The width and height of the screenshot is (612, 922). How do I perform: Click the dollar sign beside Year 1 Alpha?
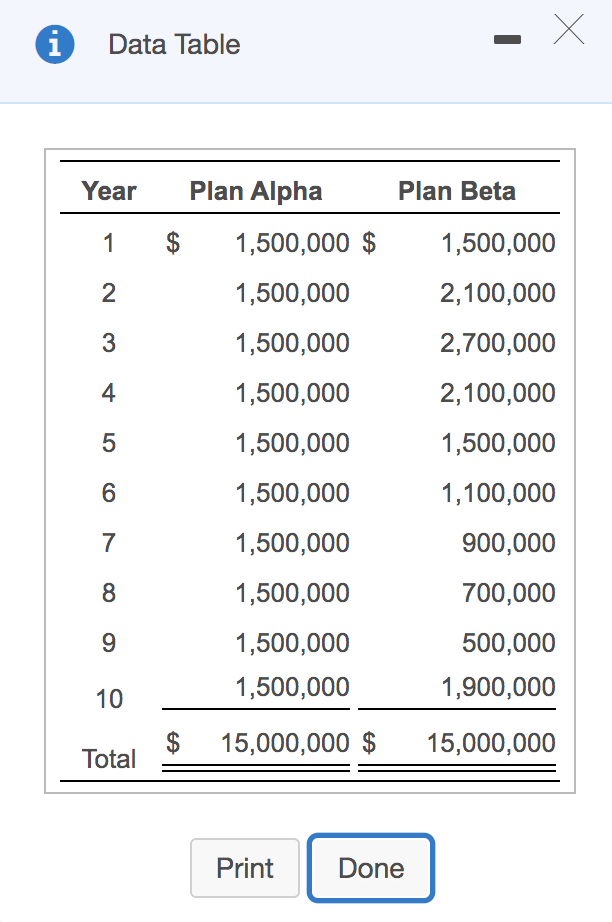(x=170, y=242)
